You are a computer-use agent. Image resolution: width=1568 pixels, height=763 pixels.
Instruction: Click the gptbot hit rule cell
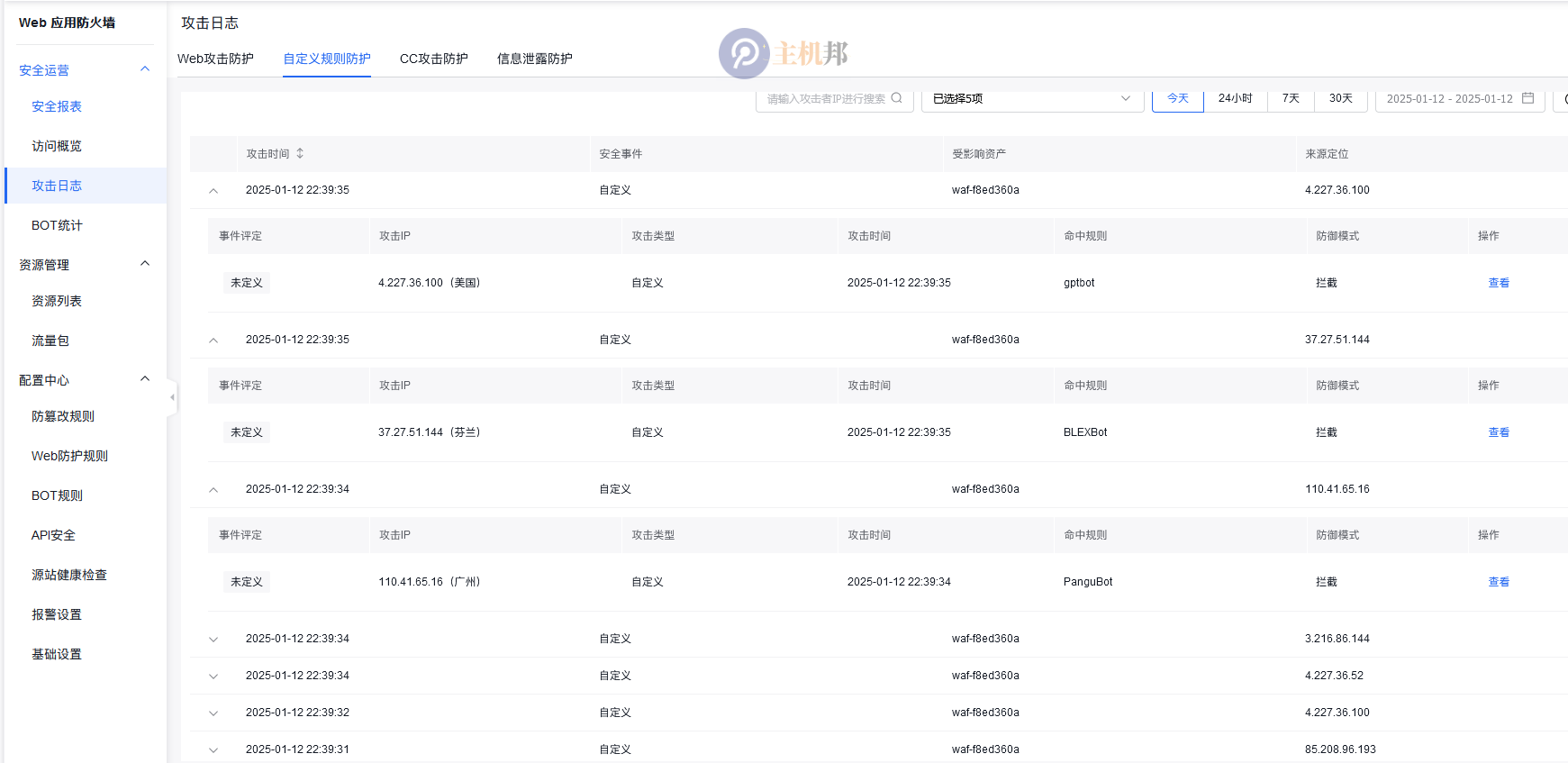pos(1079,283)
